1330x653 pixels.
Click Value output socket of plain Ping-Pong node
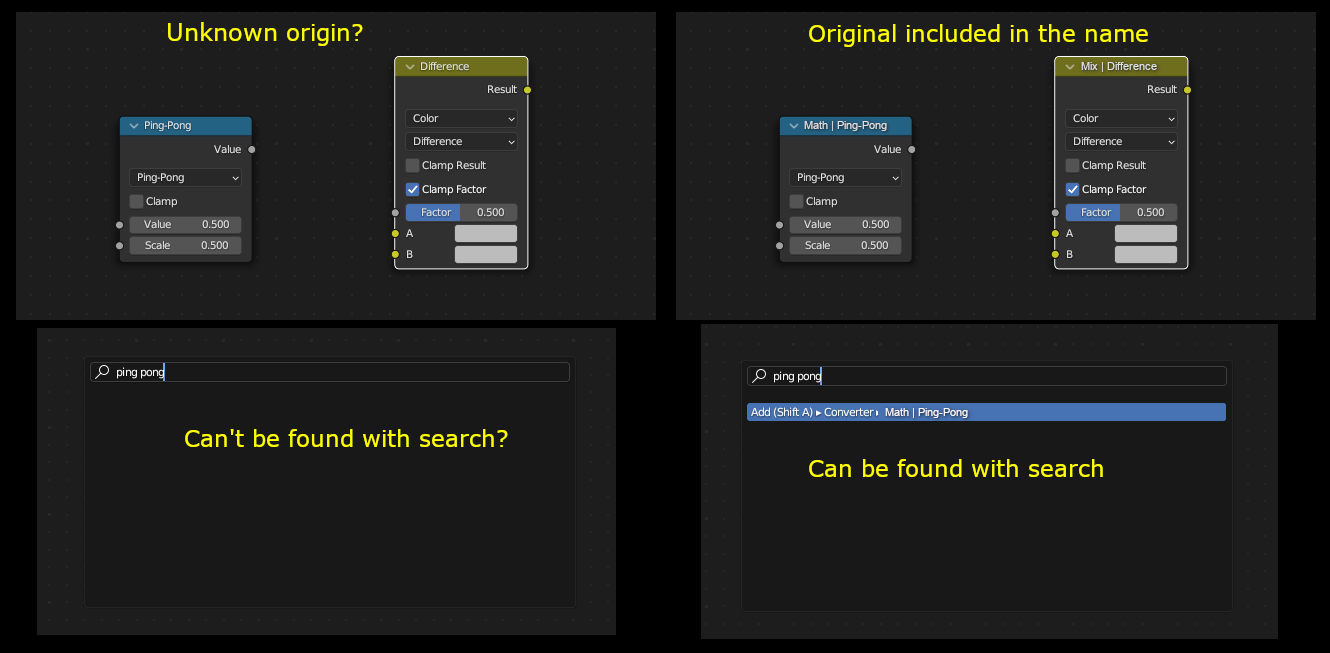coord(251,150)
